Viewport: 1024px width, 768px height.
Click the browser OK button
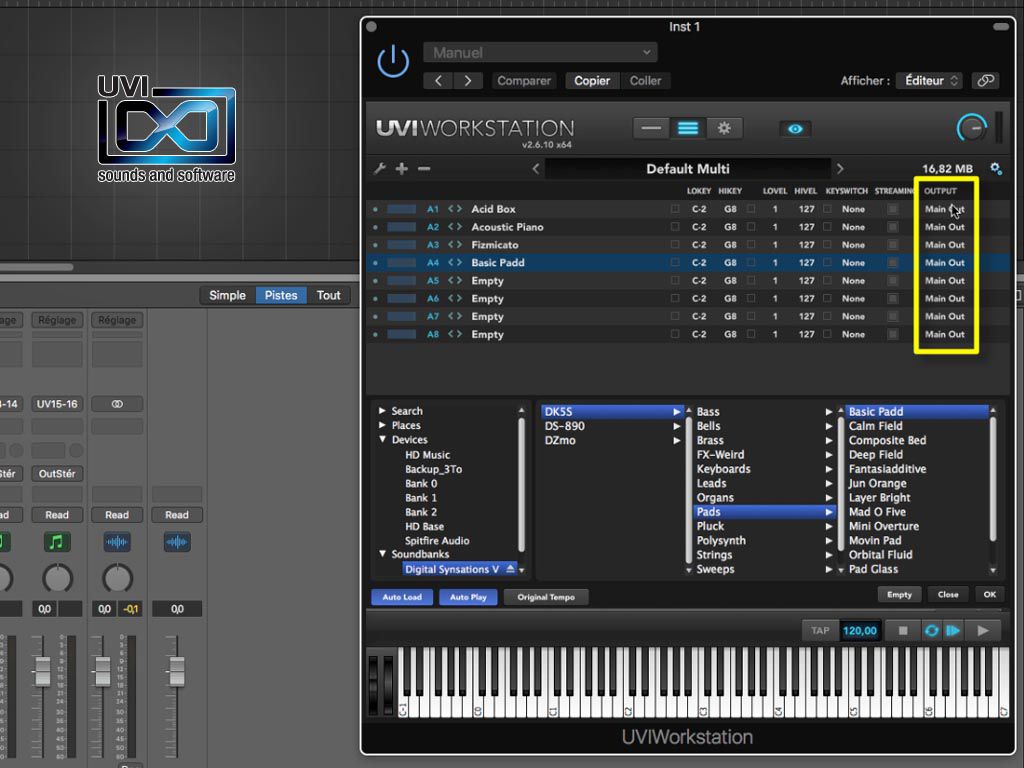coord(990,594)
